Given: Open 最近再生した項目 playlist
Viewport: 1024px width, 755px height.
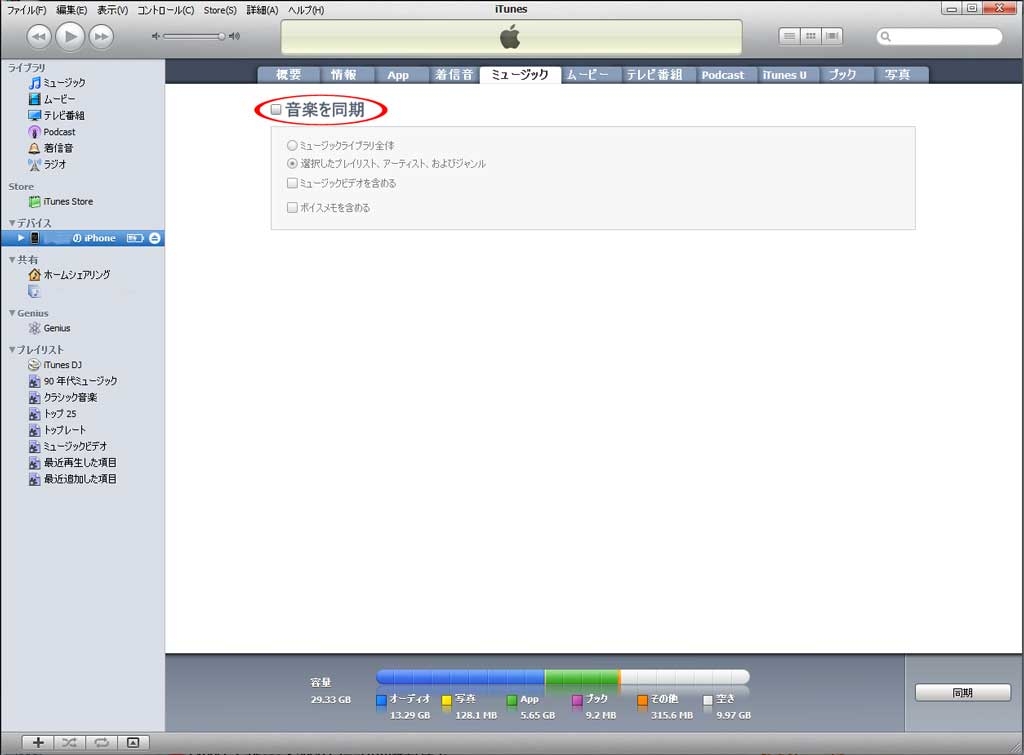Looking at the screenshot, I should [x=72, y=462].
